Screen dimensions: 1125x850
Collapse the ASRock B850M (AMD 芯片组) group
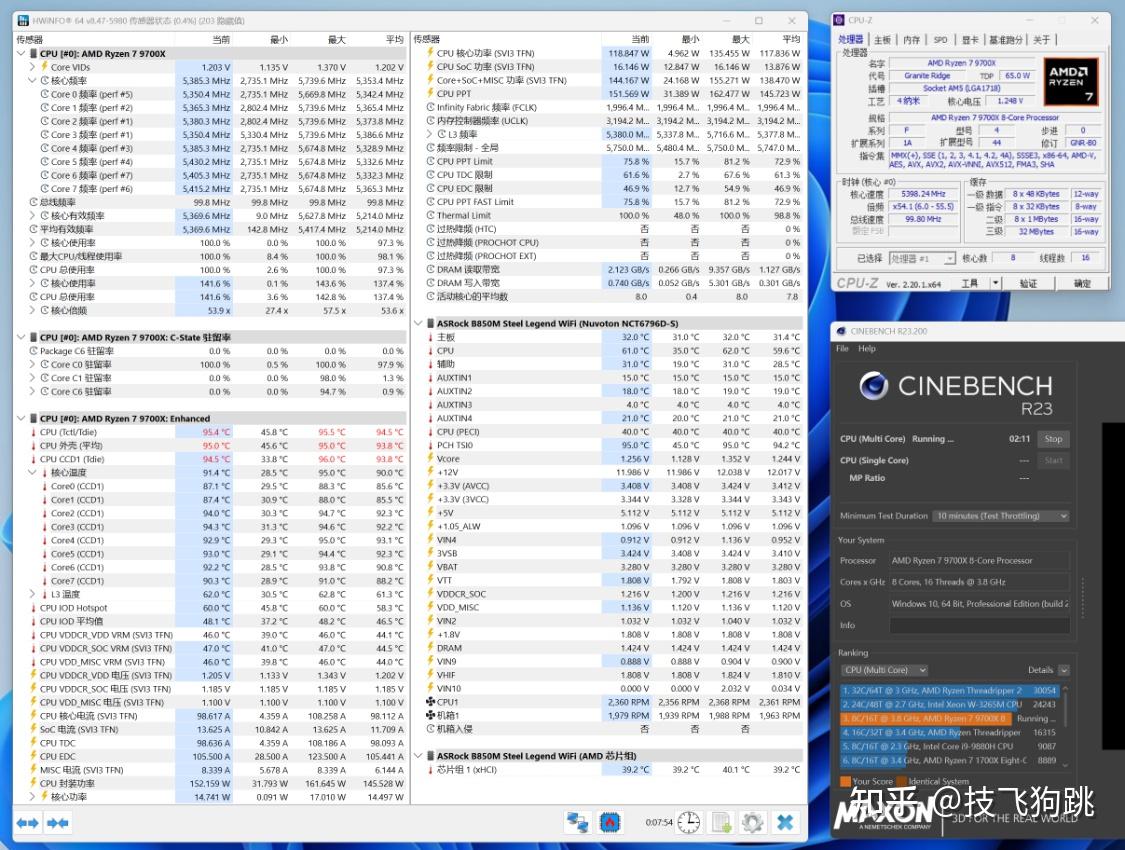pos(418,756)
